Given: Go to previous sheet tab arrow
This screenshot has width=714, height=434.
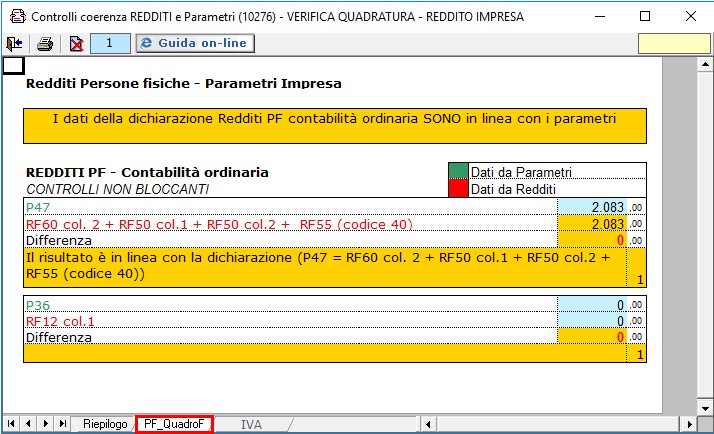Looking at the screenshot, I should pos(28,424).
